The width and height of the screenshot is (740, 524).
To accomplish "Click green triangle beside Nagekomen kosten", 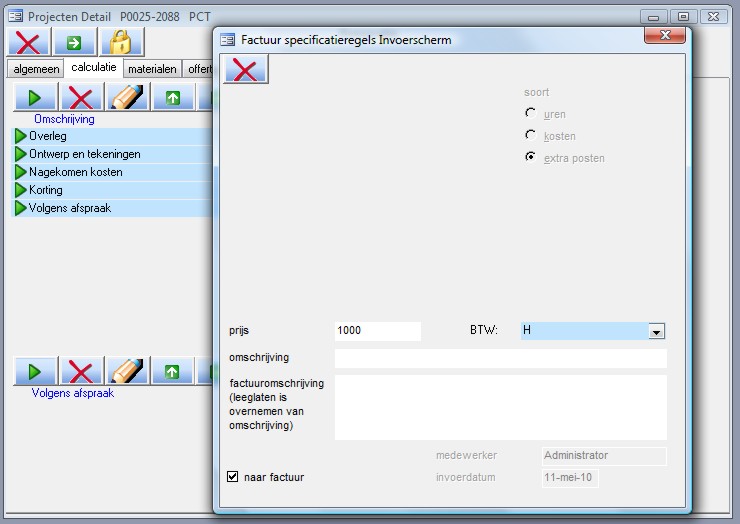I will (x=20, y=172).
